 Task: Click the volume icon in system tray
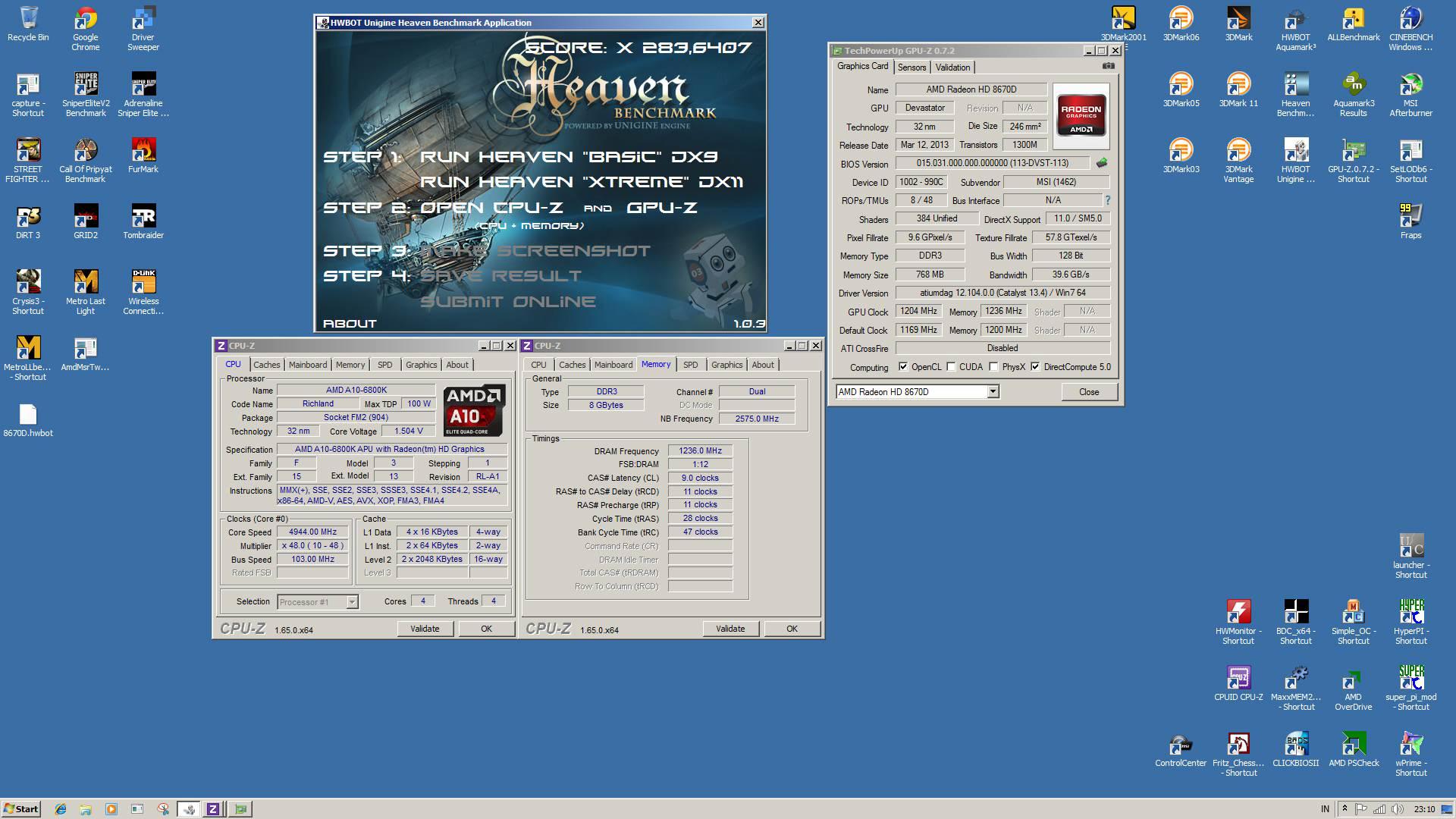(1397, 809)
